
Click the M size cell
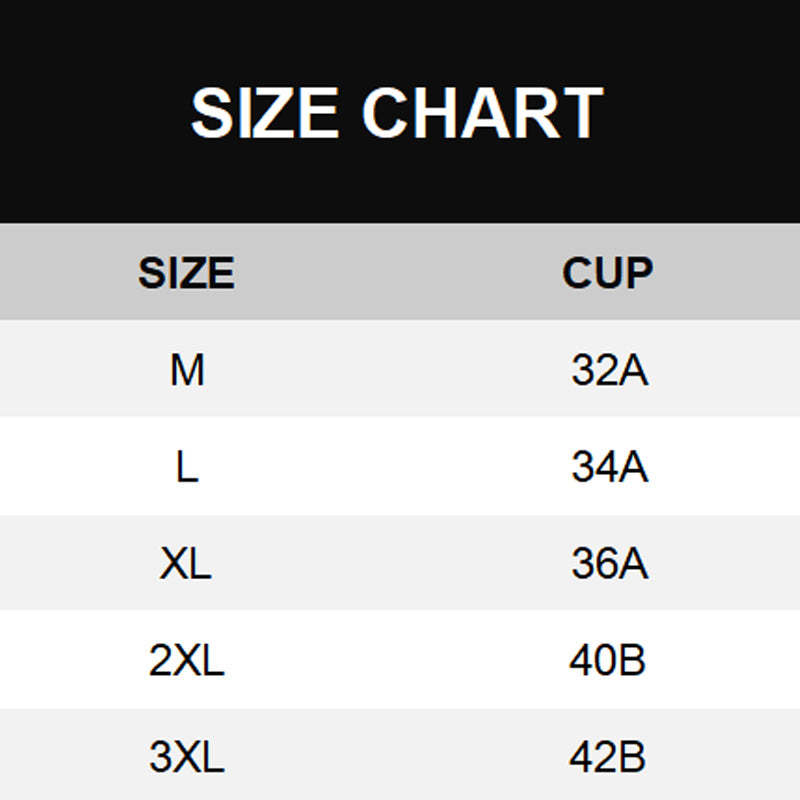(x=187, y=371)
